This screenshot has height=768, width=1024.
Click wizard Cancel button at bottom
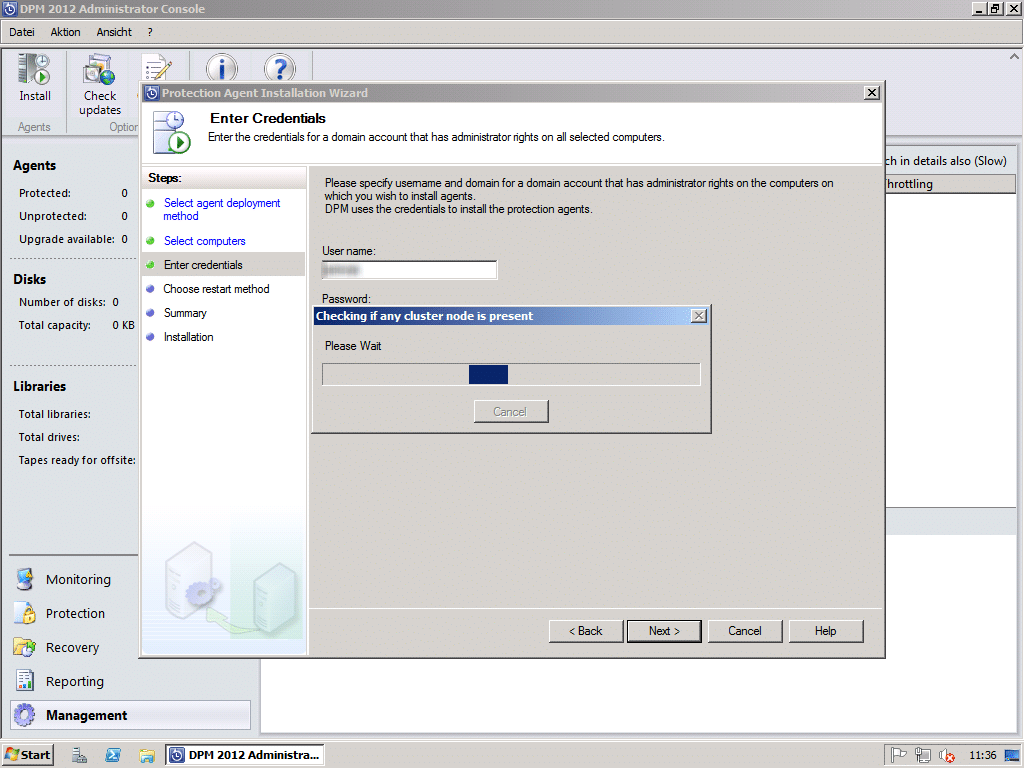(x=744, y=631)
